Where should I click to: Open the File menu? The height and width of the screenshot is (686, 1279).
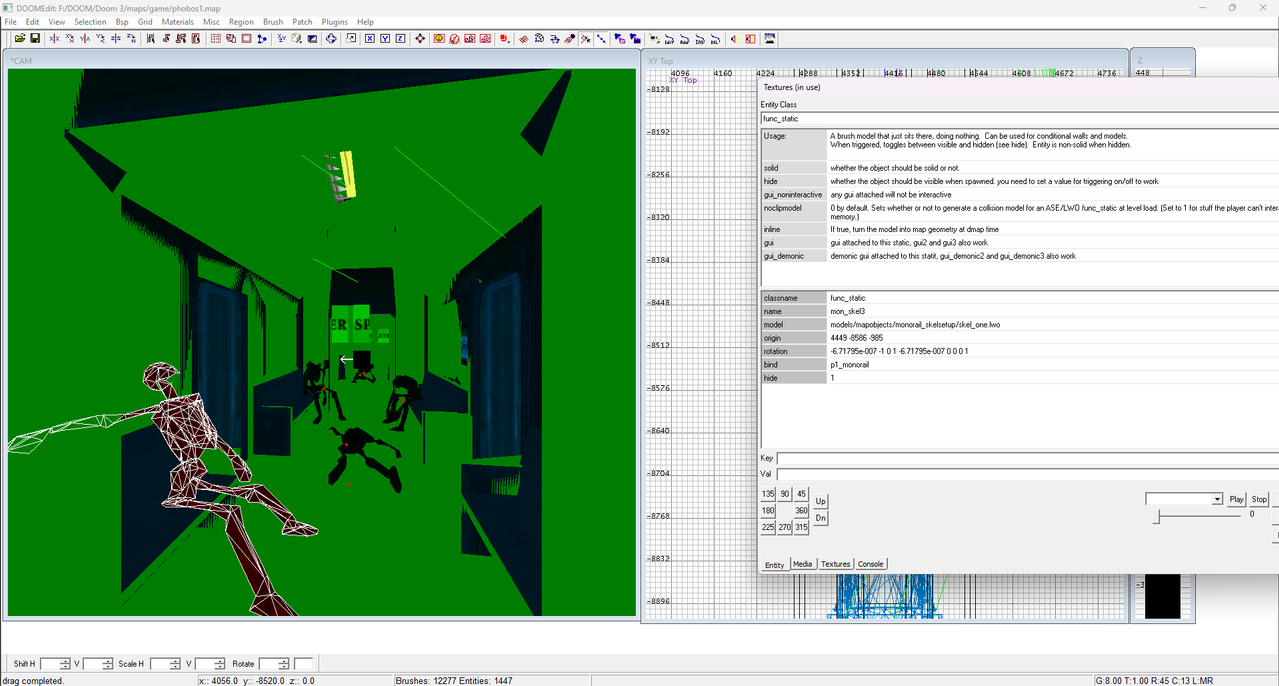[11, 22]
